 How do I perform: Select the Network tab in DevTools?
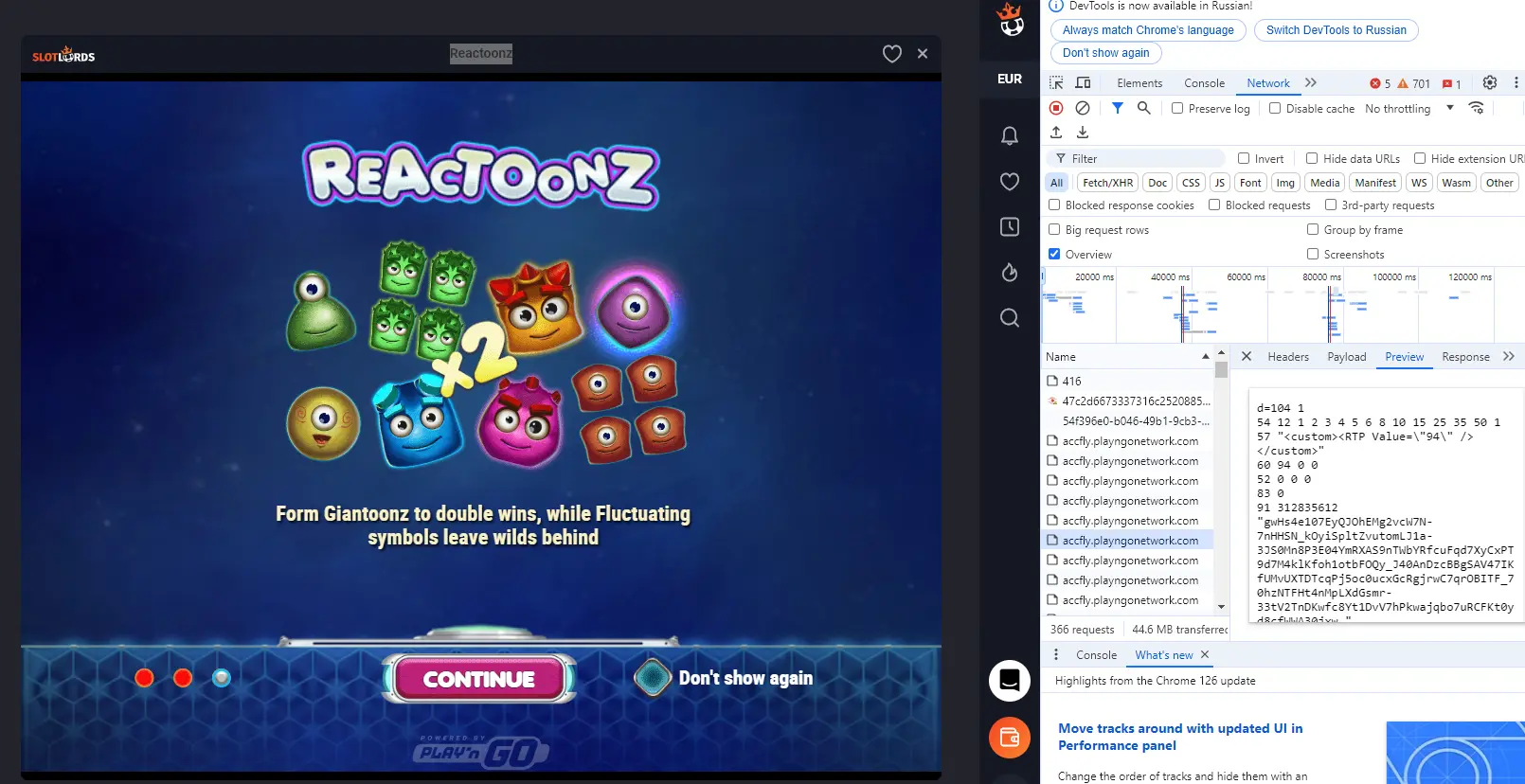tap(1268, 83)
